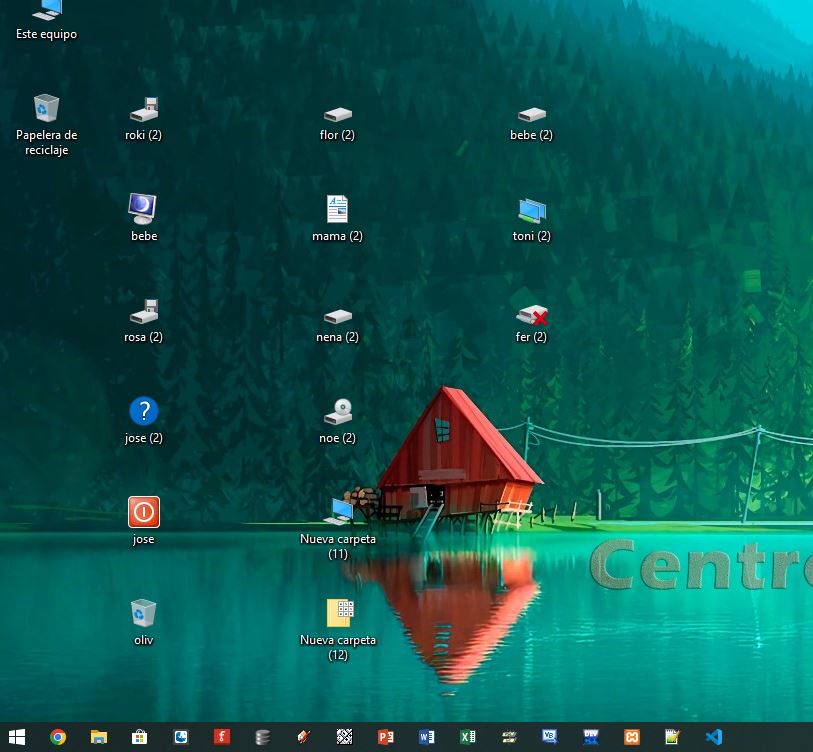Select the noe (2) disc drive icon
The height and width of the screenshot is (752, 813).
pos(338,411)
